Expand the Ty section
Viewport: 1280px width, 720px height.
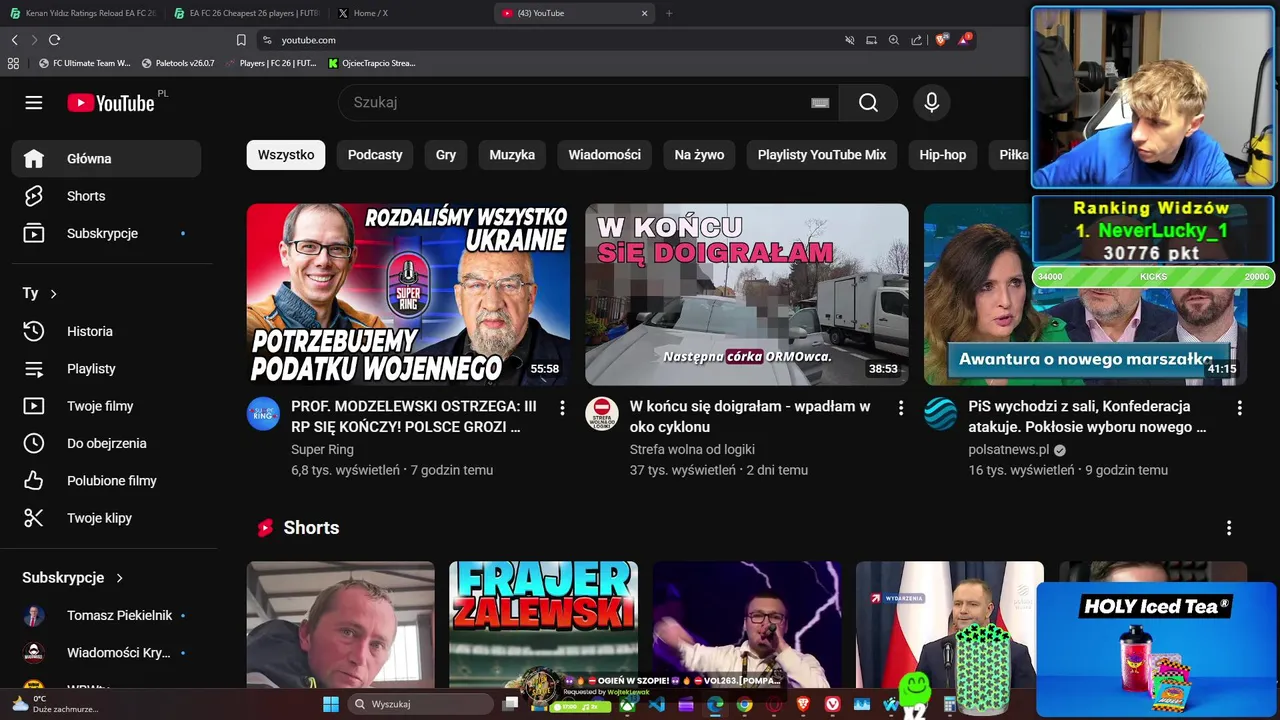[x=40, y=293]
